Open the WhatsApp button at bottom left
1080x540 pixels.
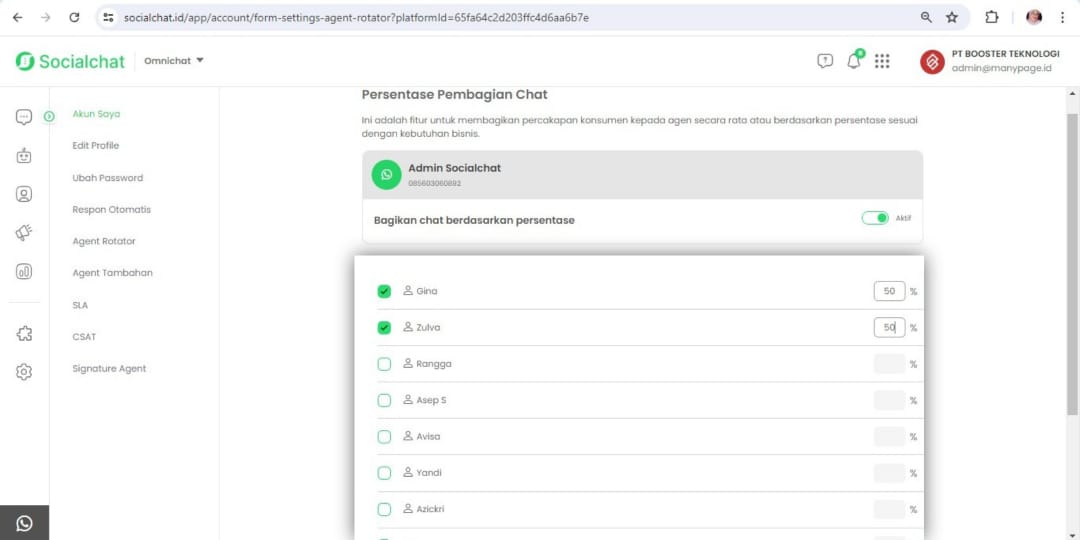tap(24, 523)
